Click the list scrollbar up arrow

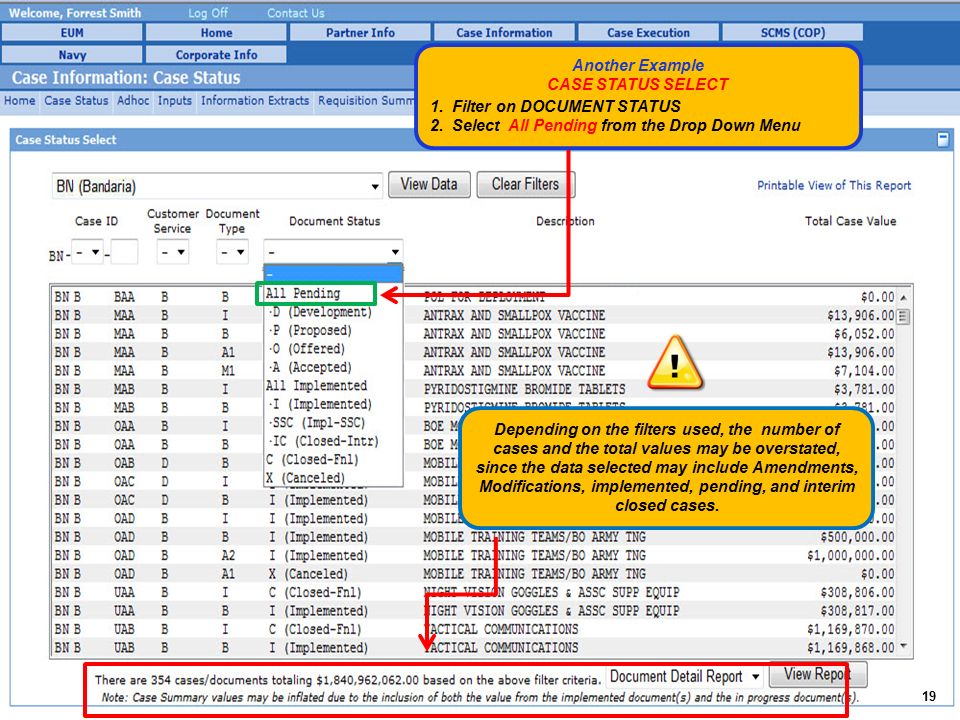pyautogui.click(x=904, y=297)
